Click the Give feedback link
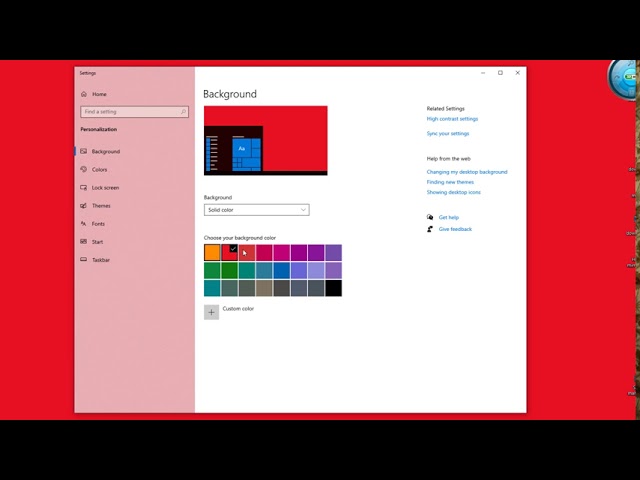 tap(455, 229)
